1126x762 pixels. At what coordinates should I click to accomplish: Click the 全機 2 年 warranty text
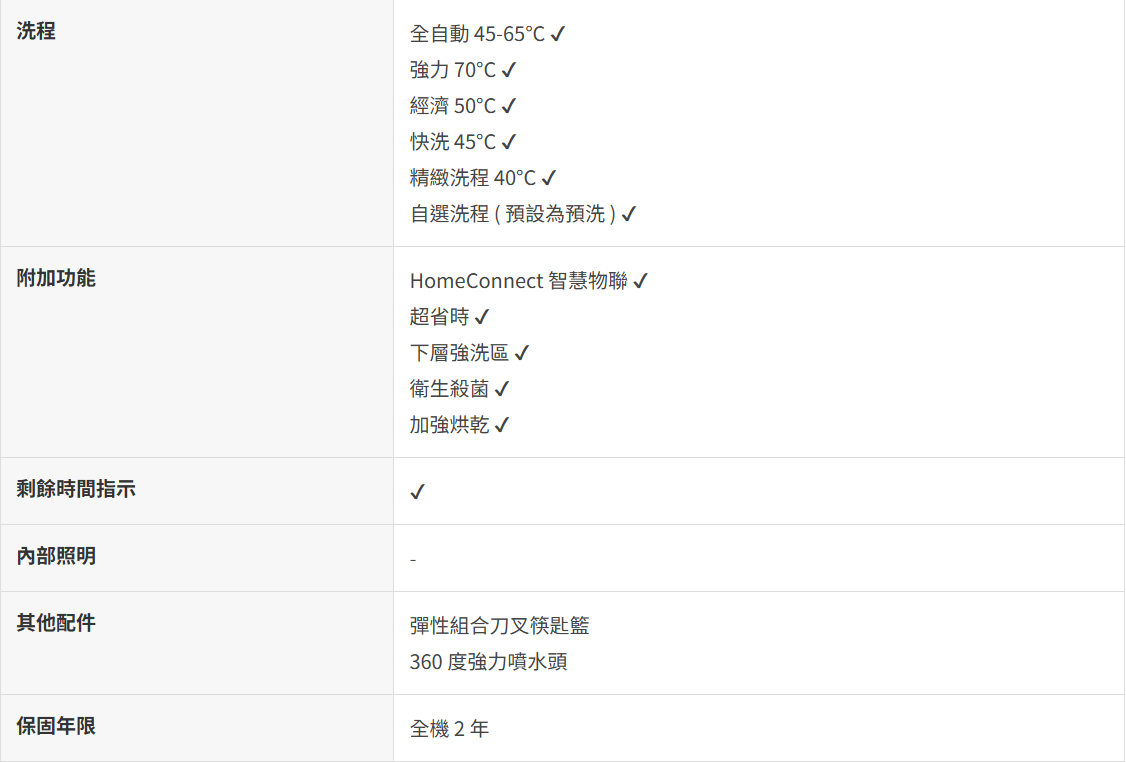pyautogui.click(x=449, y=729)
